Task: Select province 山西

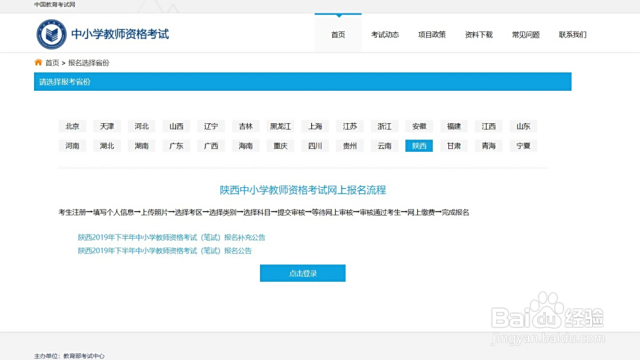Action: point(176,126)
